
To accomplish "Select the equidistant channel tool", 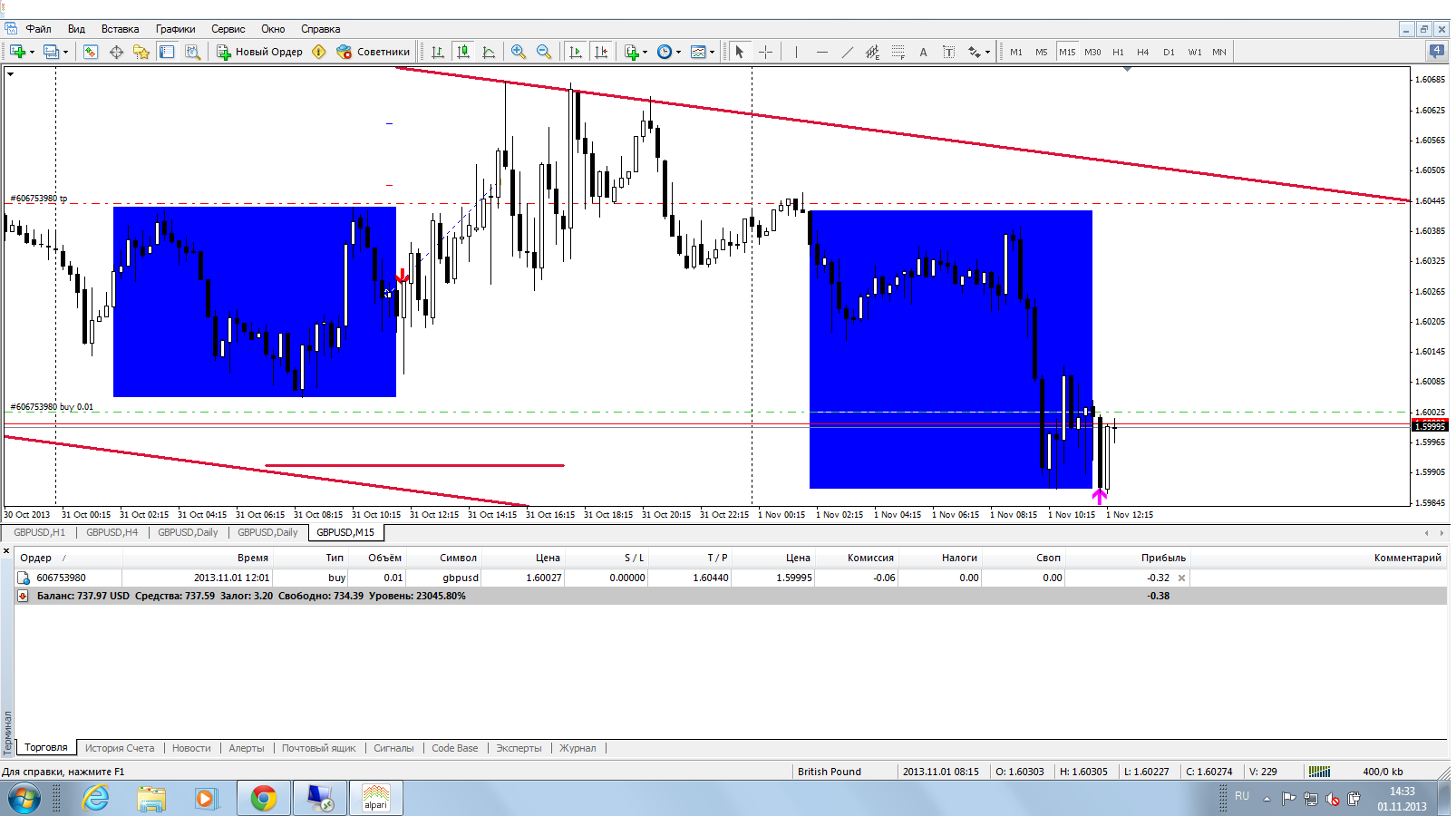I will 872,52.
